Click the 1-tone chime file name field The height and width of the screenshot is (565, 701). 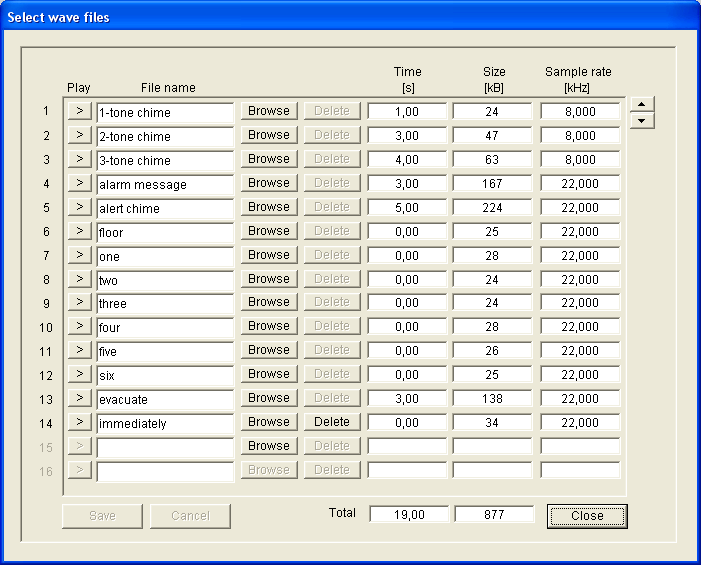coord(165,113)
